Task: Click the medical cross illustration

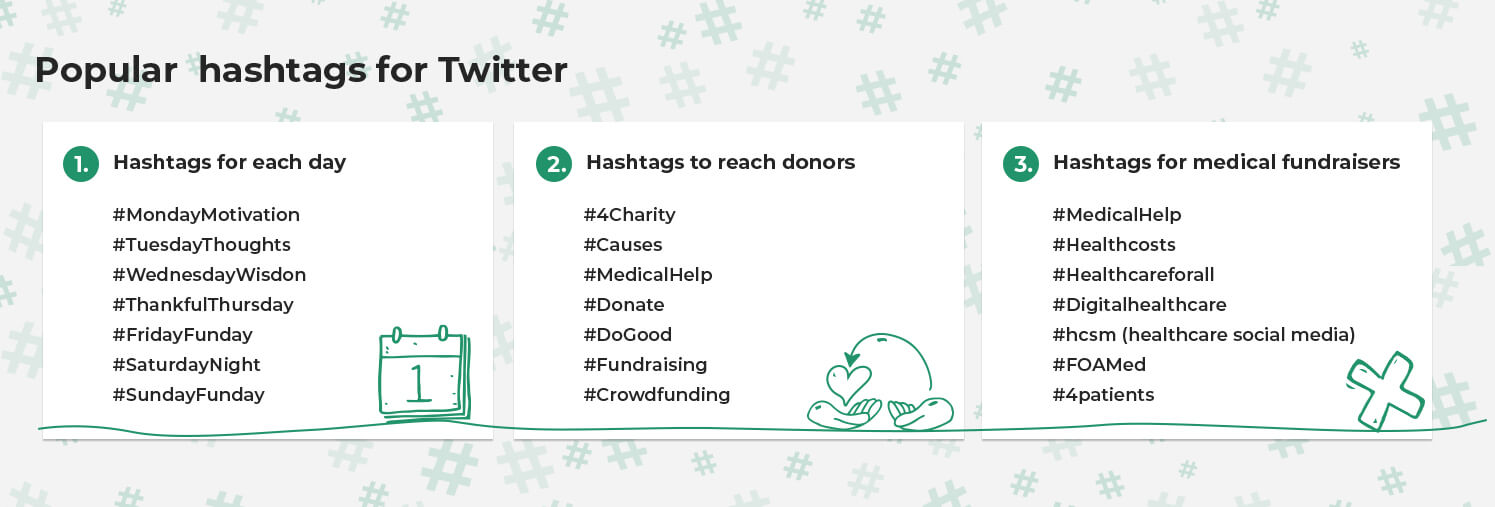Action: (1384, 388)
